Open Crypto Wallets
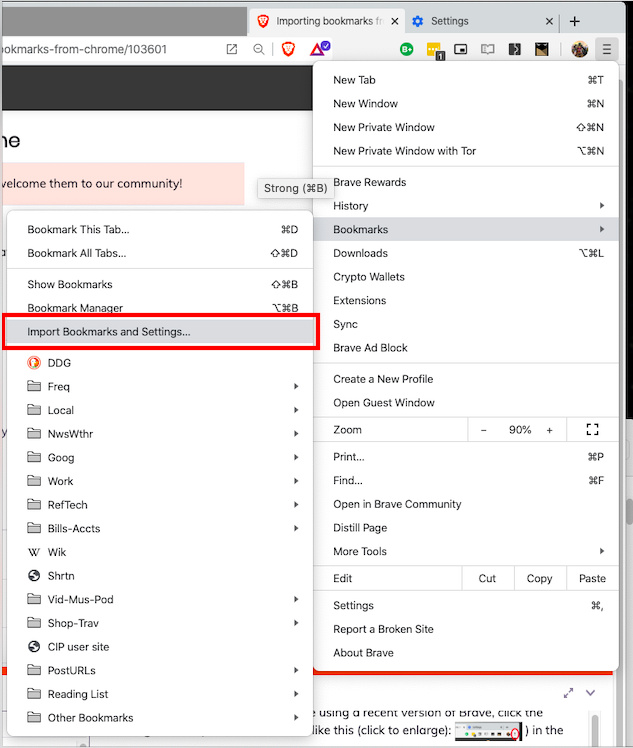The height and width of the screenshot is (748, 633). coord(466,277)
